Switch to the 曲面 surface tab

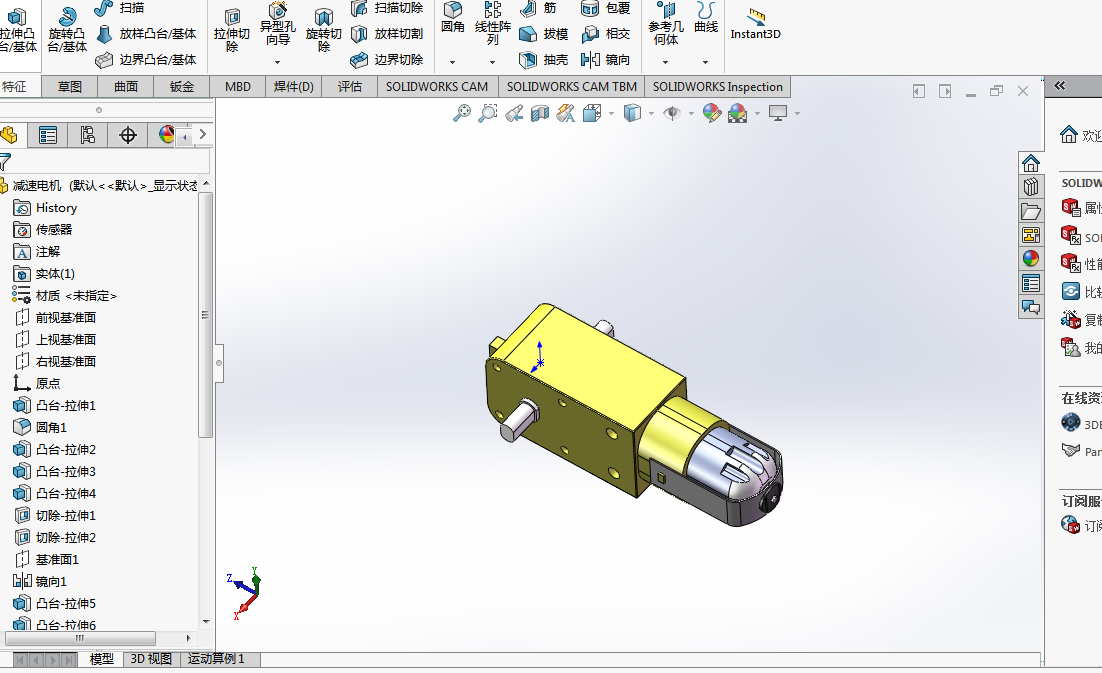[x=126, y=86]
